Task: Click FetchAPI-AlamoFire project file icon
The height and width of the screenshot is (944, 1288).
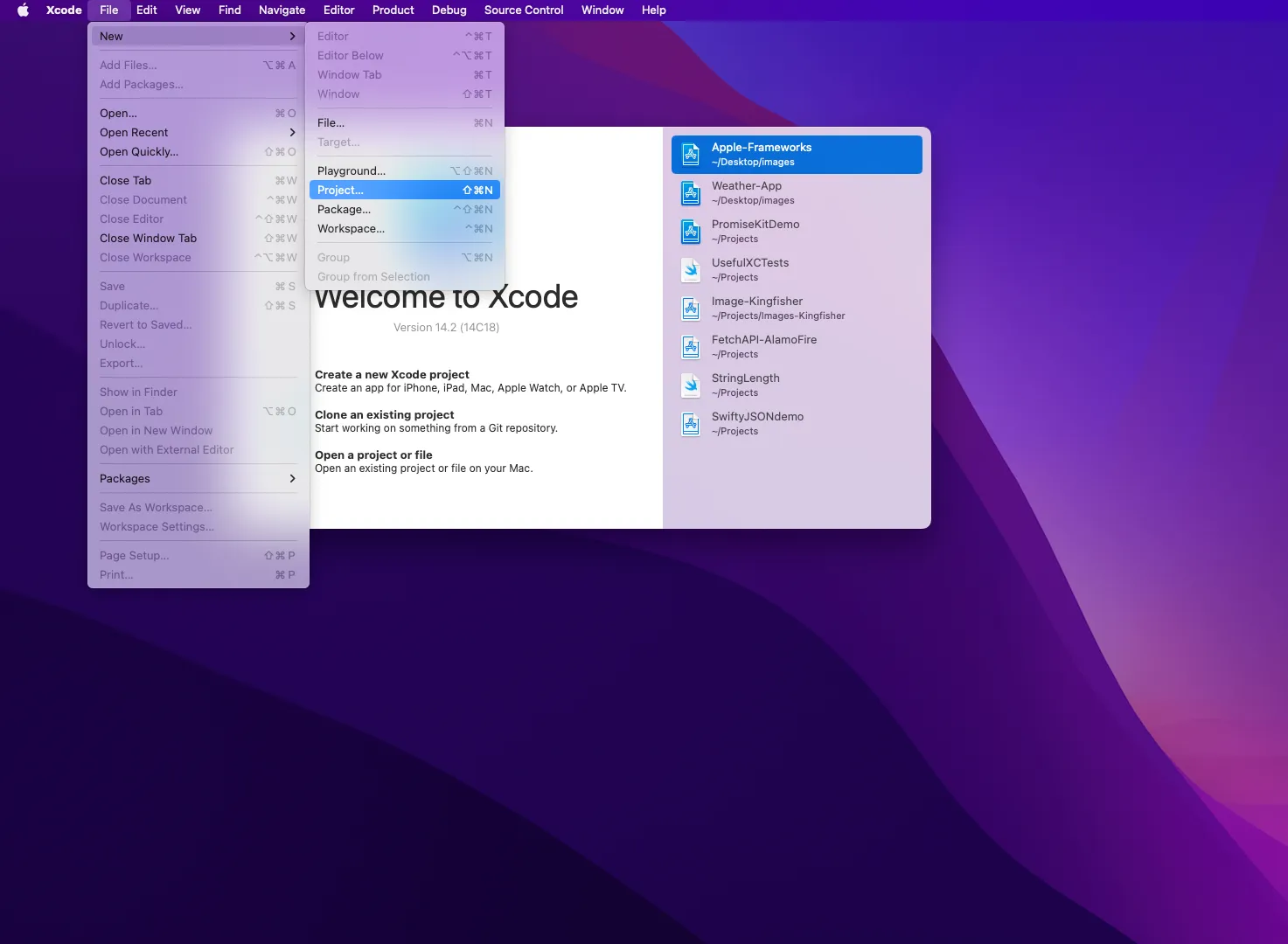Action: click(691, 347)
